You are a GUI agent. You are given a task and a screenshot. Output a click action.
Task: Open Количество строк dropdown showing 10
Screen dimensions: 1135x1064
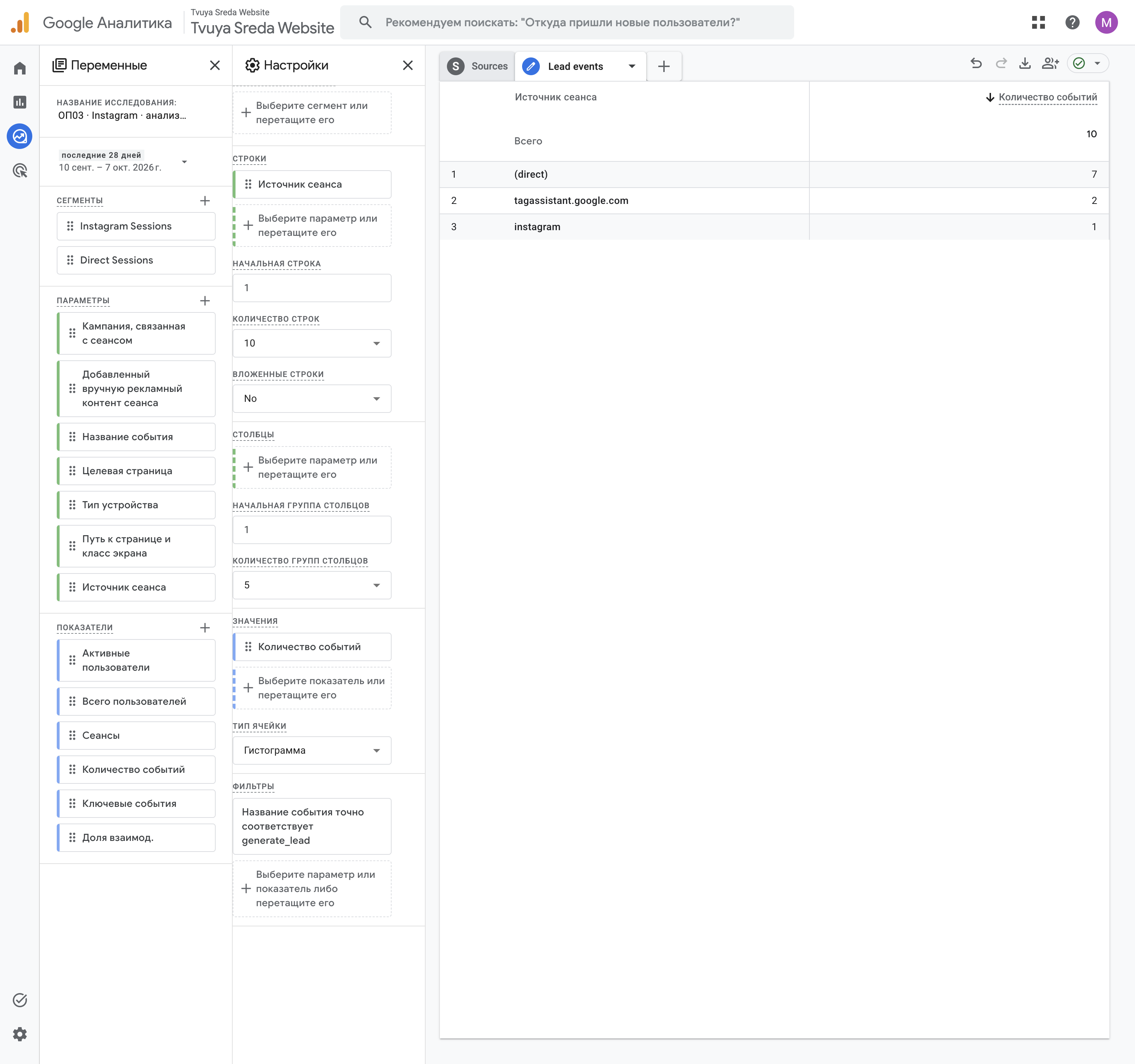click(312, 343)
